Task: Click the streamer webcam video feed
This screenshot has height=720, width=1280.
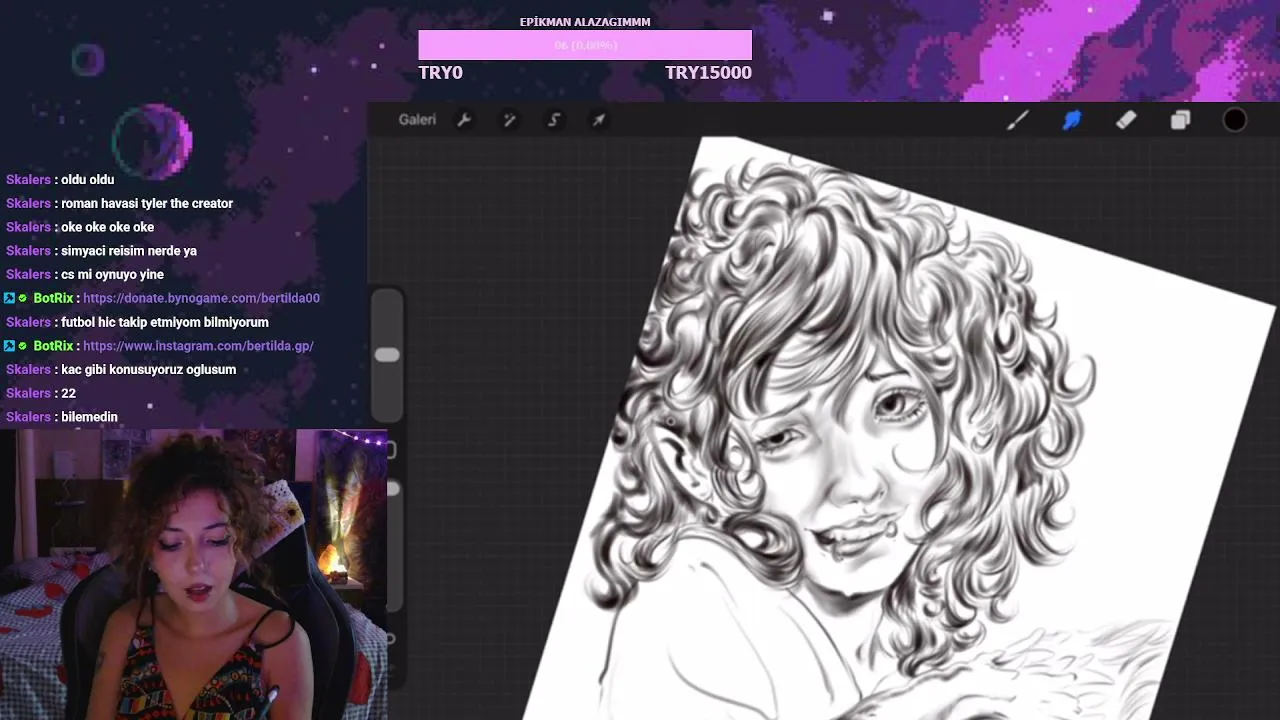Action: [194, 575]
